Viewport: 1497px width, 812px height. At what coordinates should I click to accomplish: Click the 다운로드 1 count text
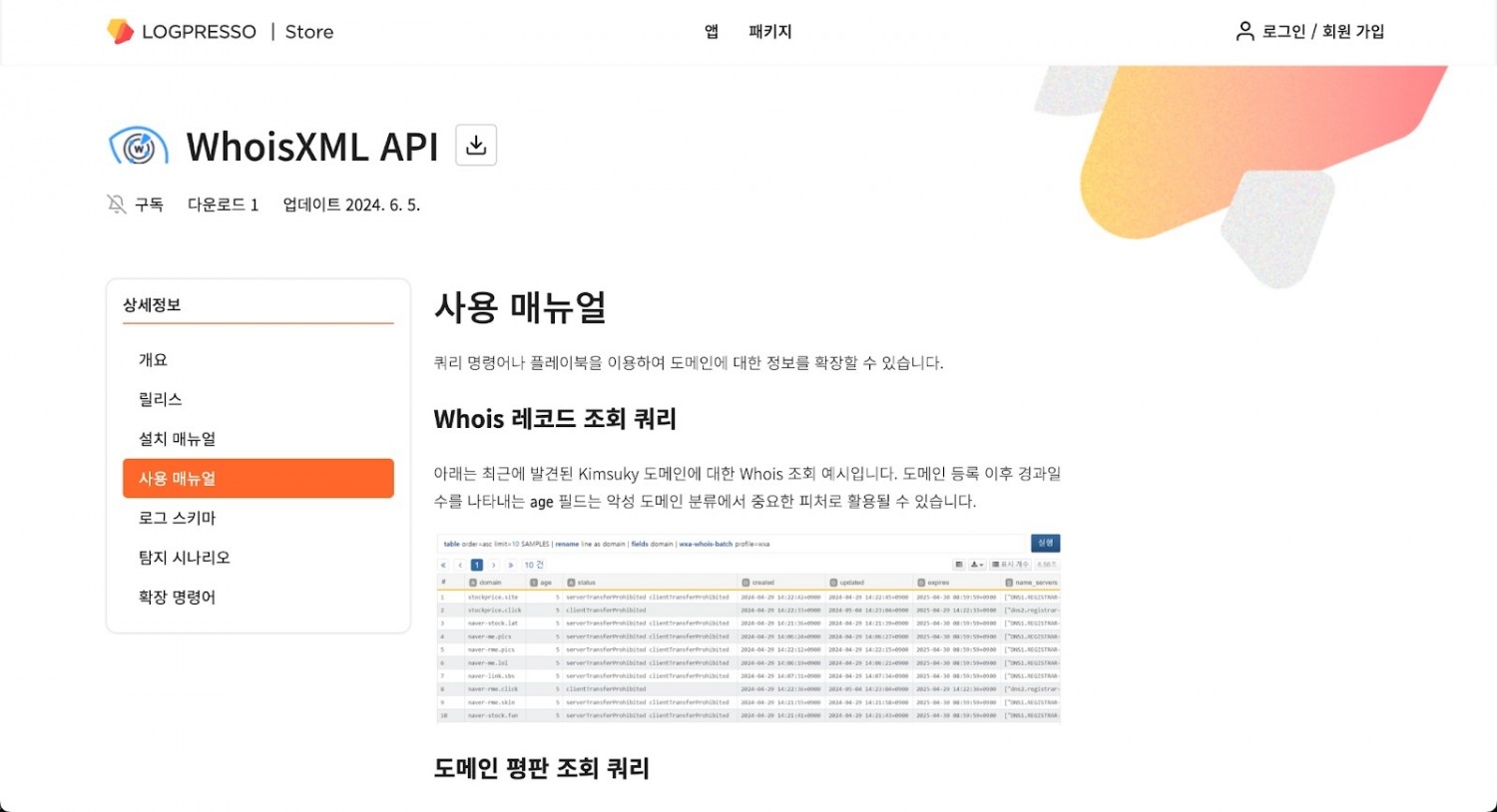click(224, 204)
